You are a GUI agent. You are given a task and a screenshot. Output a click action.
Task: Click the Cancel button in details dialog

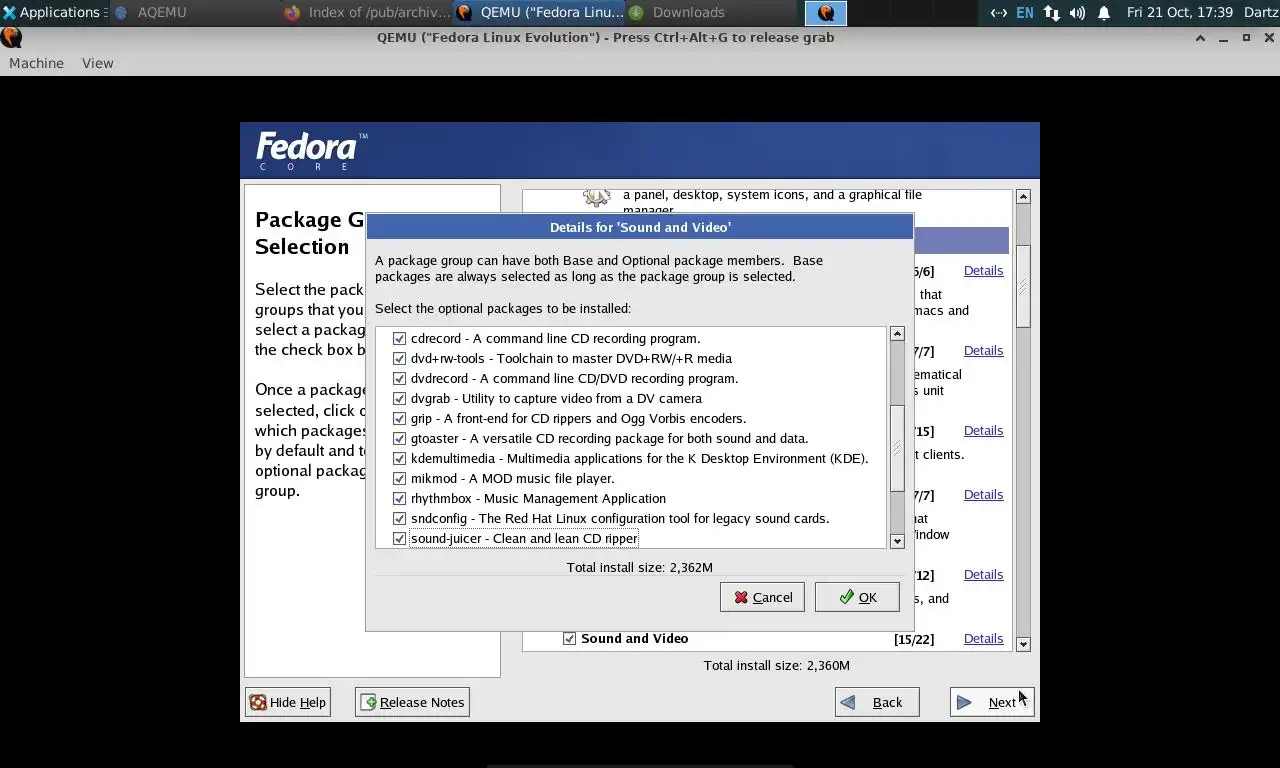(762, 597)
